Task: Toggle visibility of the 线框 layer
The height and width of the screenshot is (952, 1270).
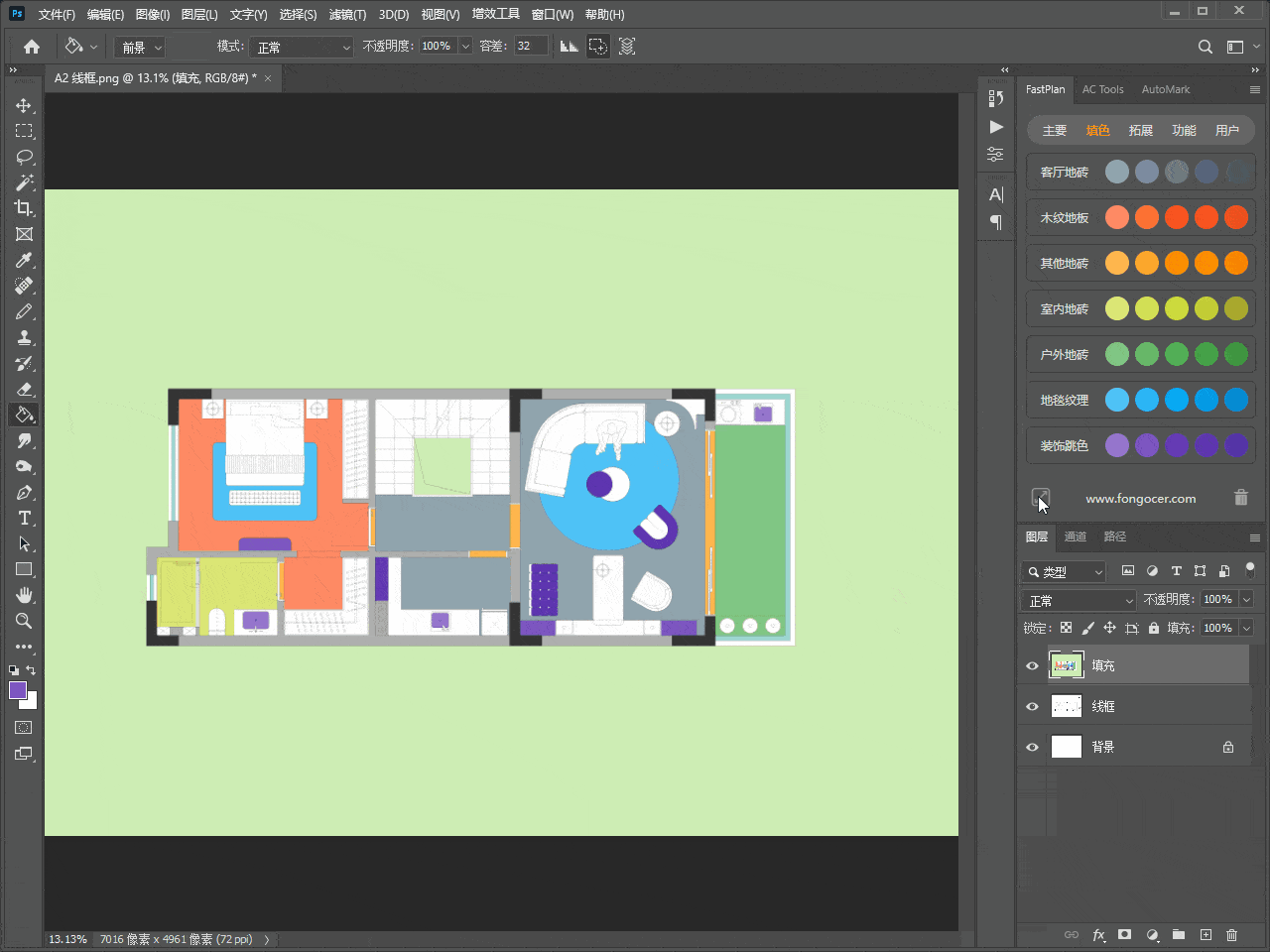Action: pos(1032,706)
